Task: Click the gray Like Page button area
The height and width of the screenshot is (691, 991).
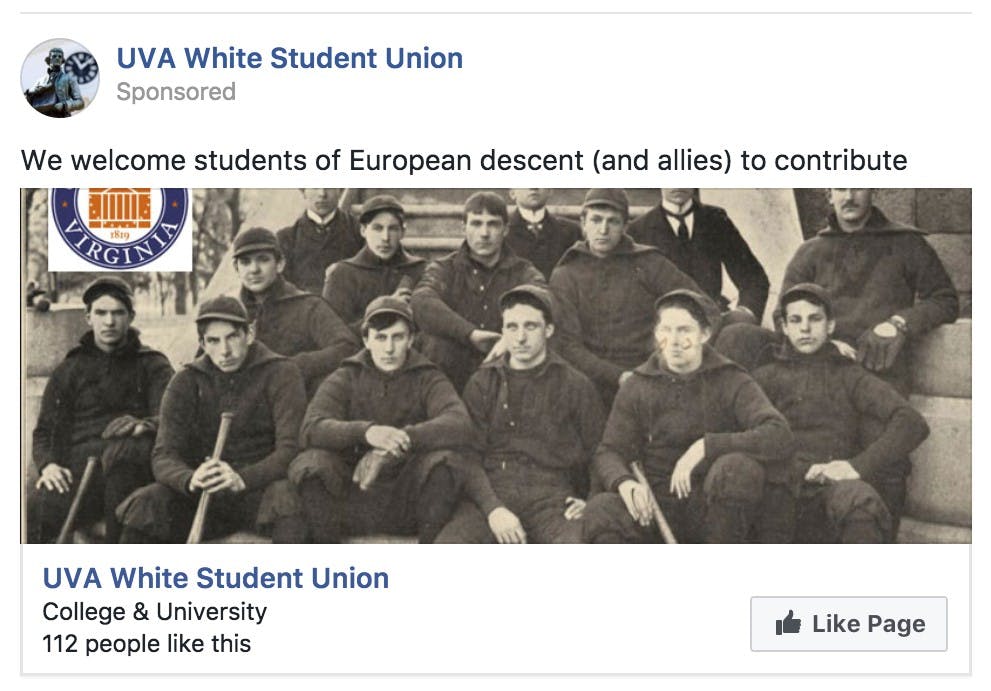Action: point(848,623)
